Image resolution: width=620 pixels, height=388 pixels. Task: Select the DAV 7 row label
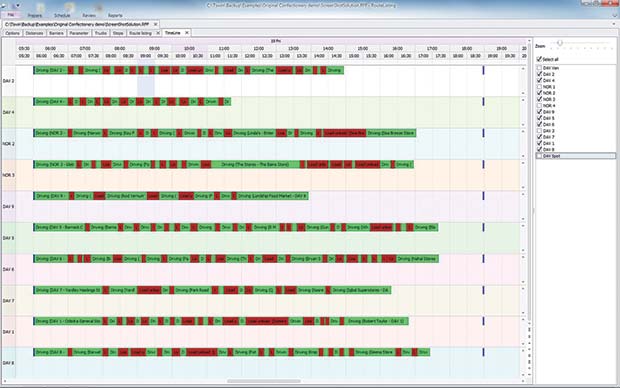coord(8,301)
